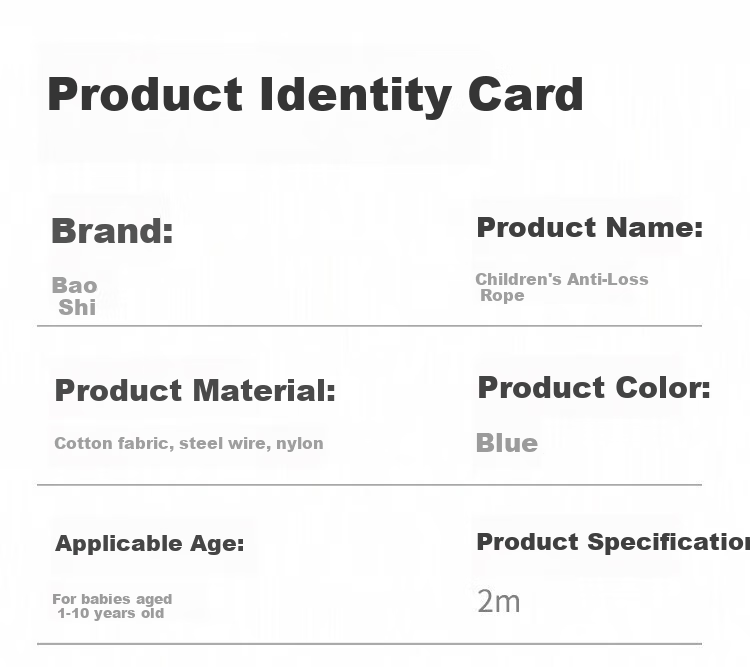This screenshot has height=667, width=750.
Task: Click For babies aged 1-10 years text
Action: click(x=112, y=606)
